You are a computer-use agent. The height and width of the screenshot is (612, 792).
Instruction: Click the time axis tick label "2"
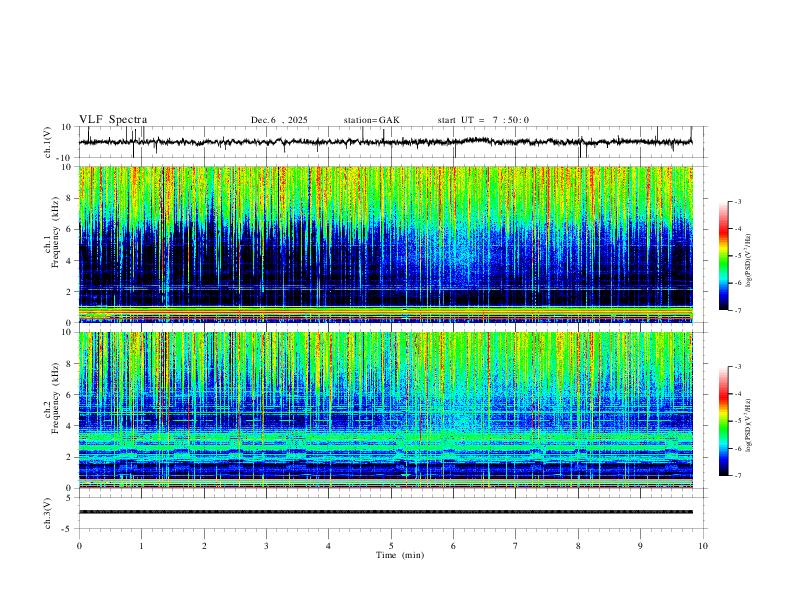(x=204, y=546)
